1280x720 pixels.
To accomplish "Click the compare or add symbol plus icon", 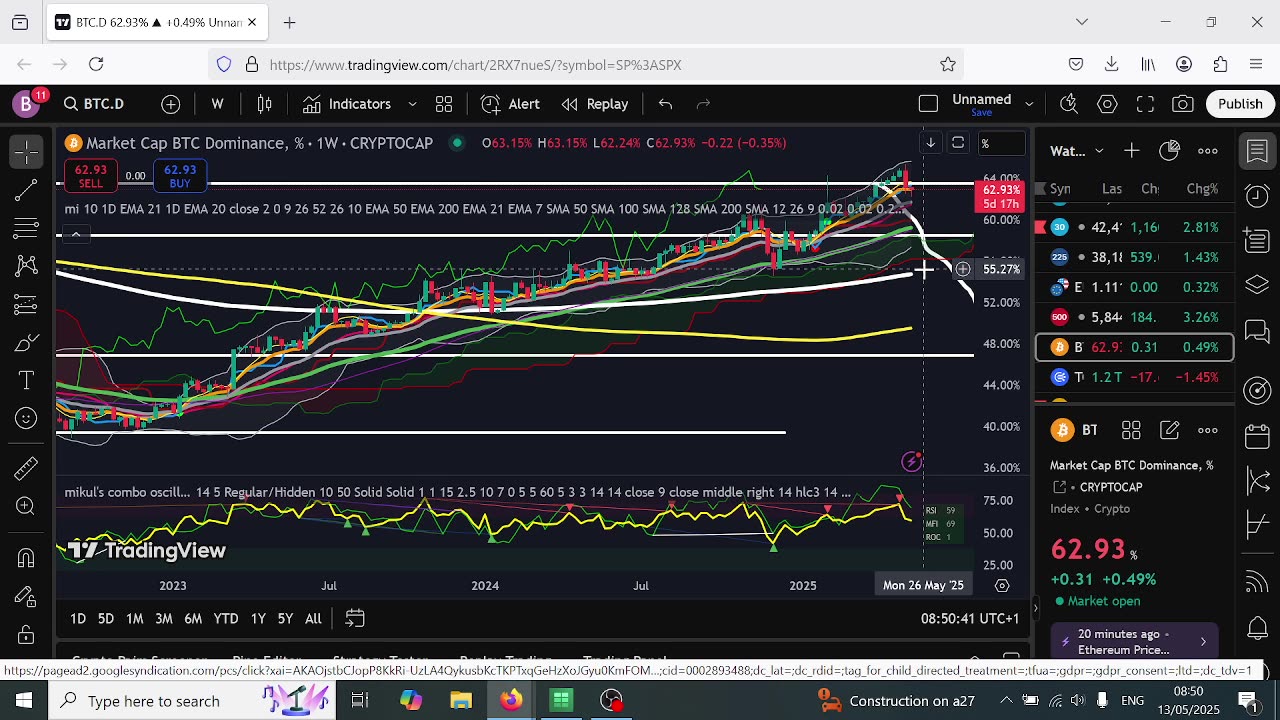I will [171, 104].
